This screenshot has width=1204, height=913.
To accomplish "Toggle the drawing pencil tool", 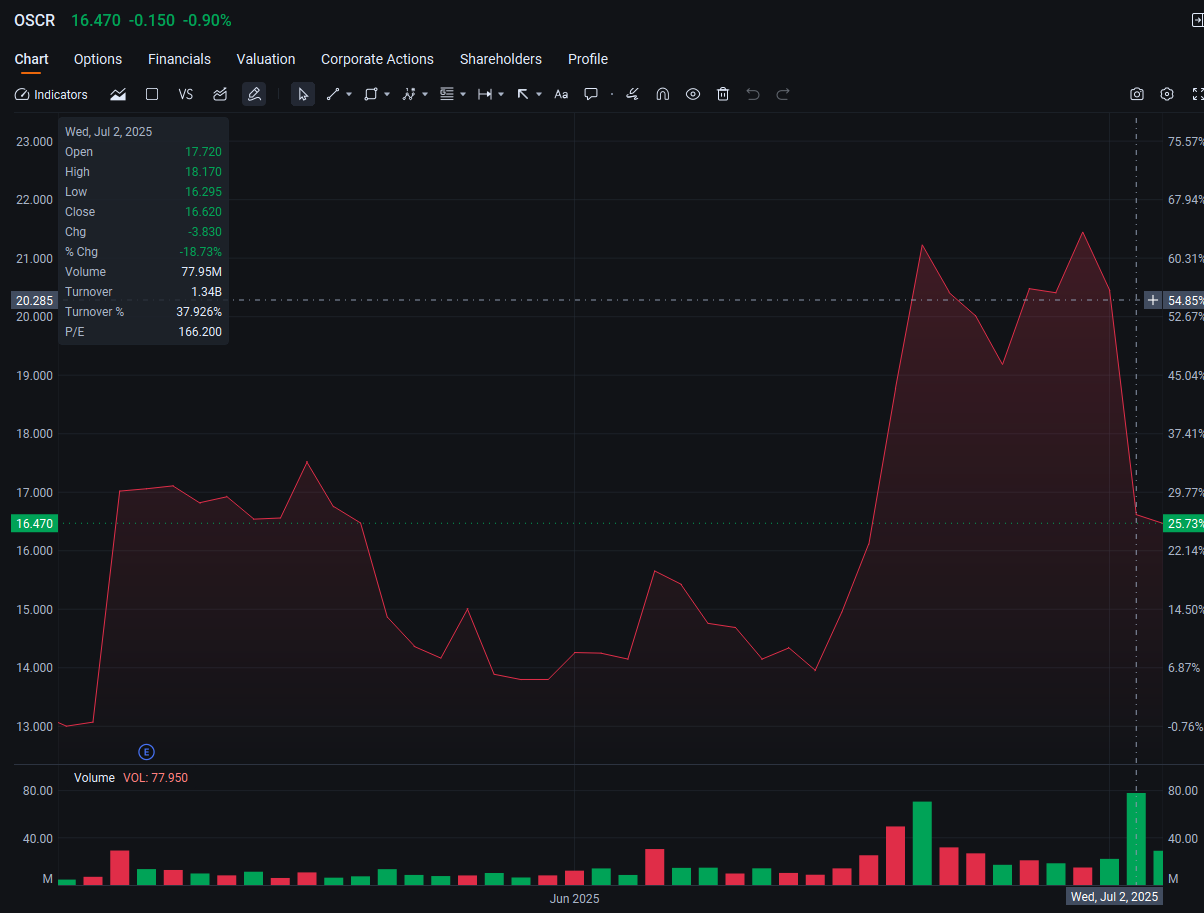I will (254, 94).
